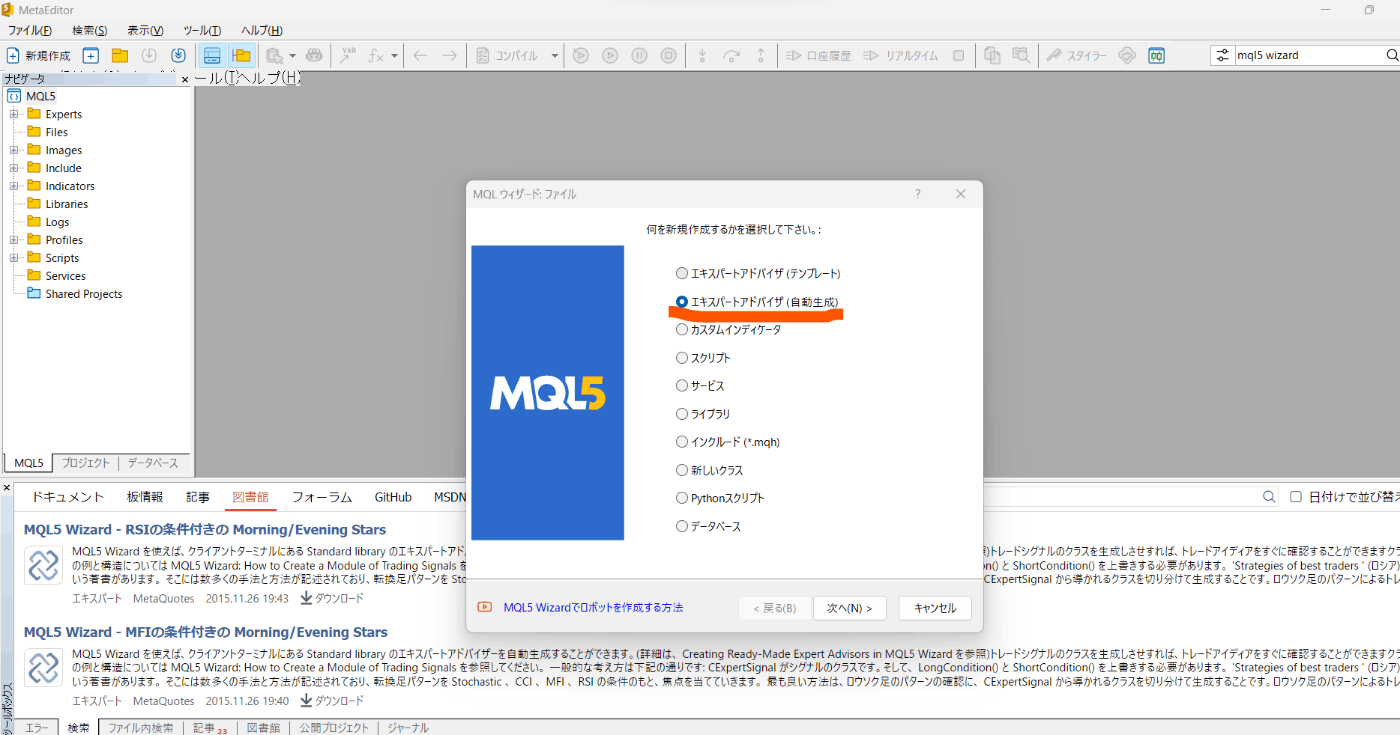
Task: Select the スクリプト radio option
Action: (703, 358)
